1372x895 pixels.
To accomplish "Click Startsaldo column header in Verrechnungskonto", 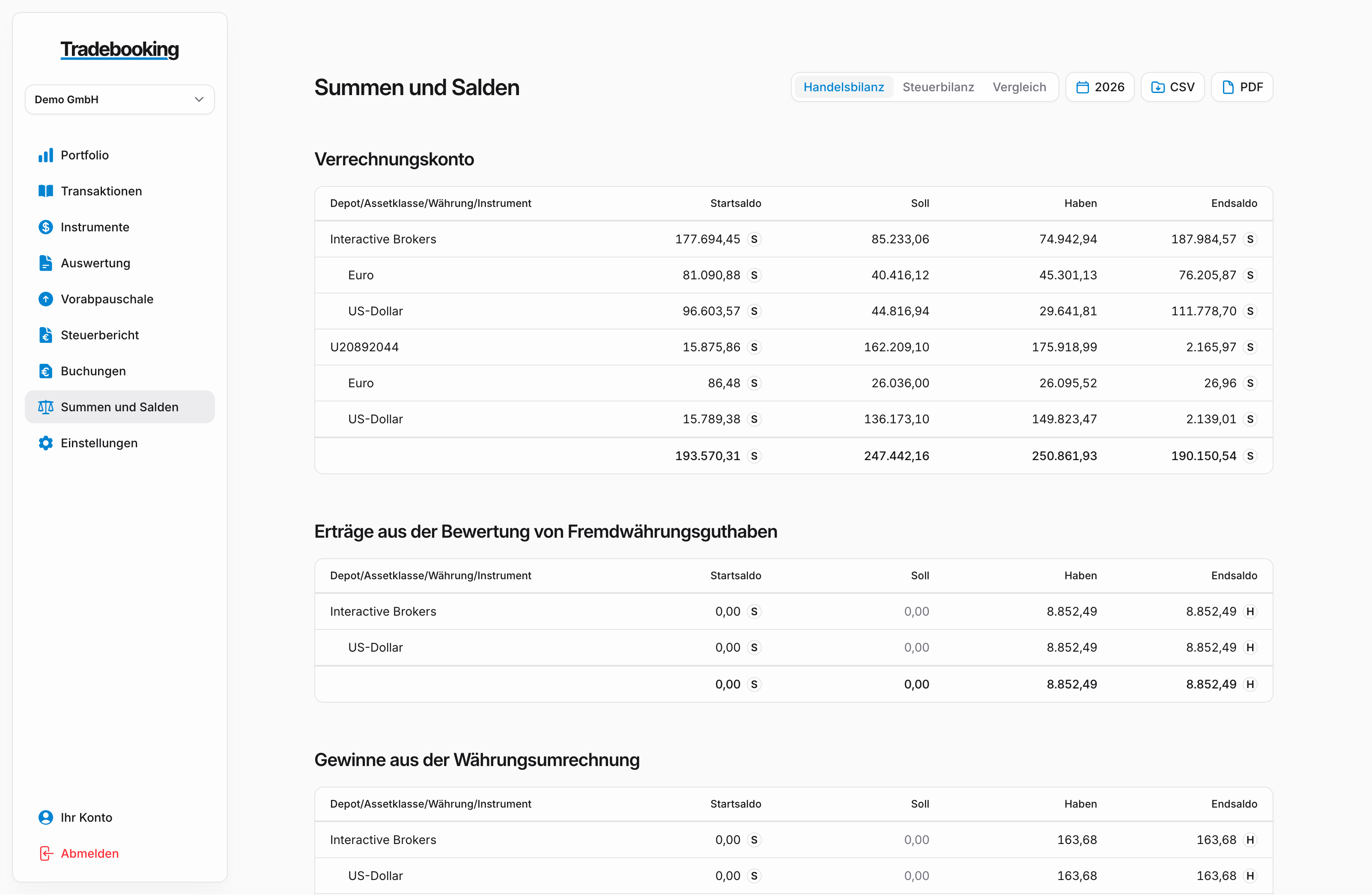I will pos(736,204).
